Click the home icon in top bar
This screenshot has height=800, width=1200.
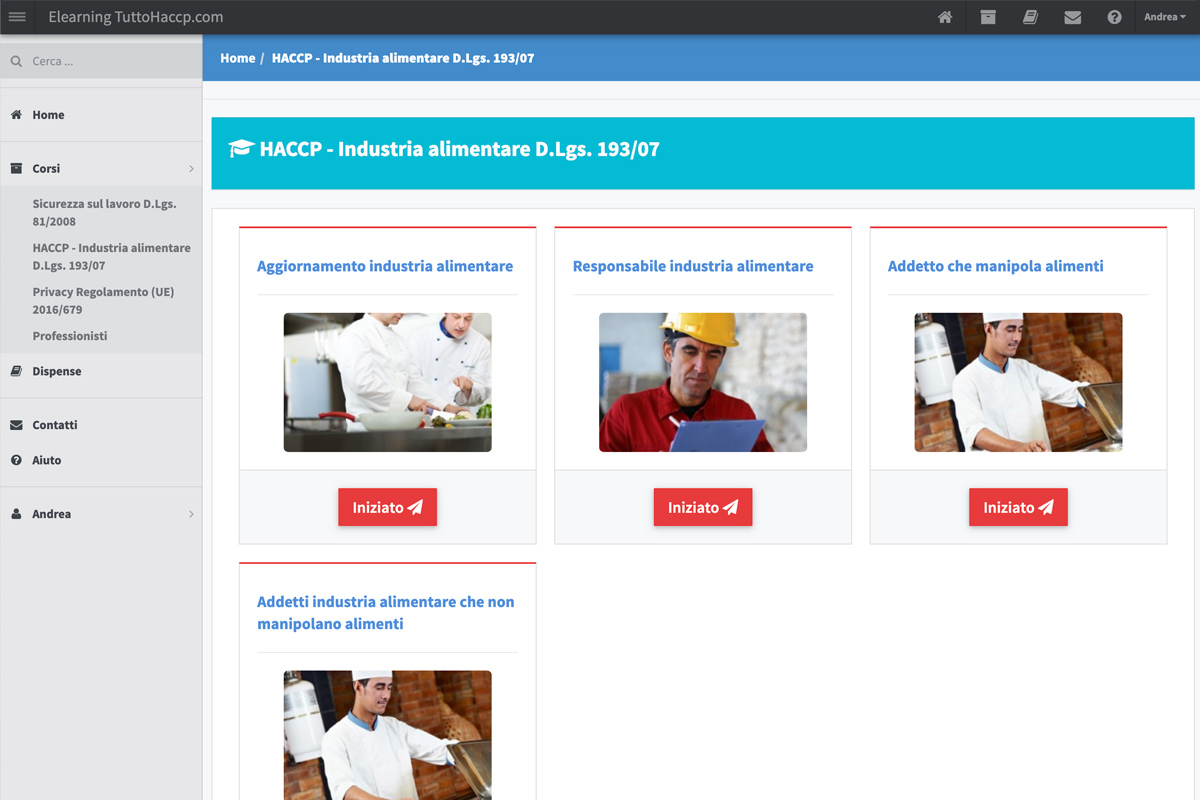pyautogui.click(x=945, y=17)
